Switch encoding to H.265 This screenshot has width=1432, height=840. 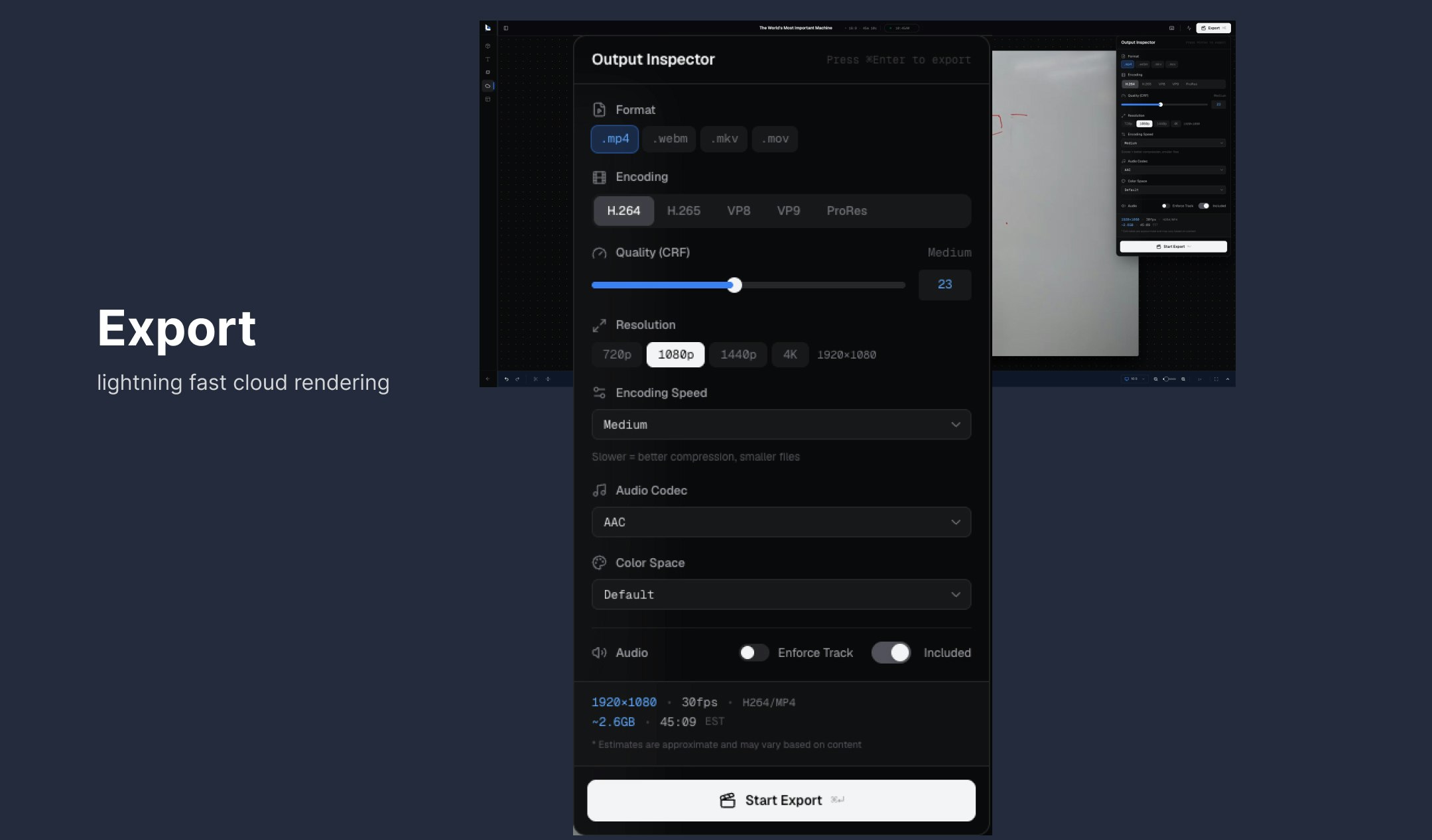pos(684,211)
